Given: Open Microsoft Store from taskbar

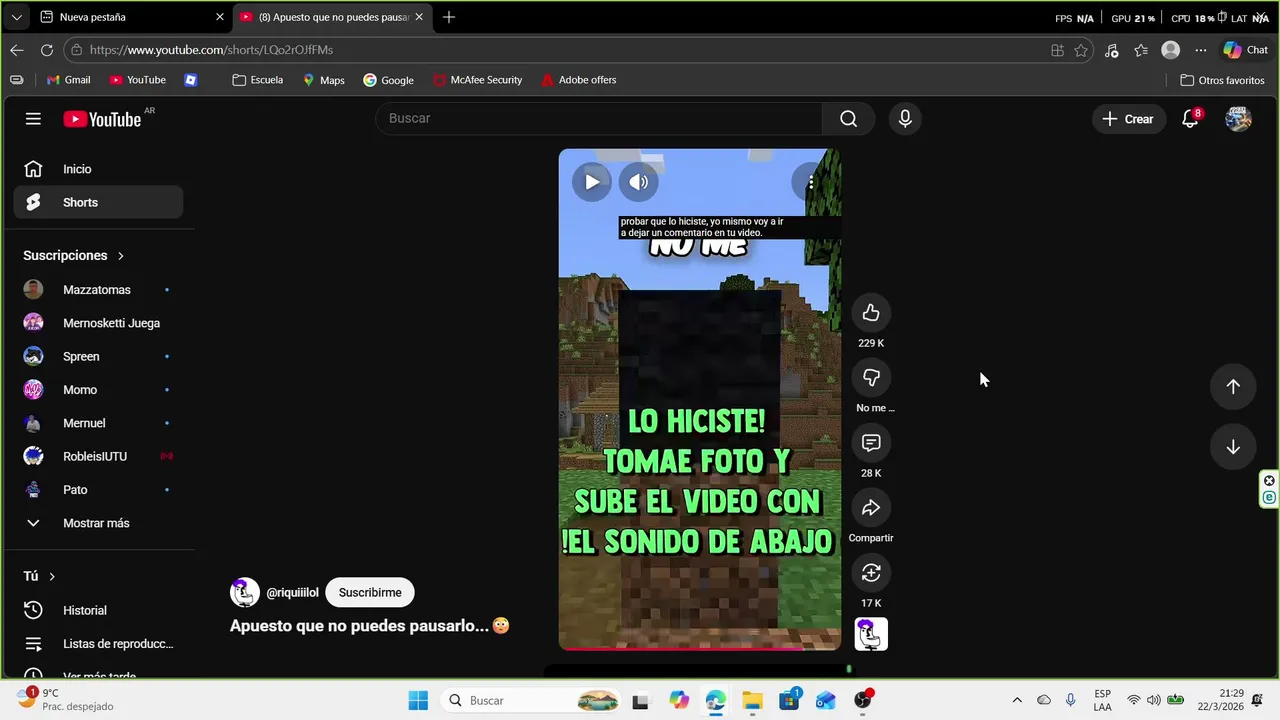Looking at the screenshot, I should click(x=789, y=701).
